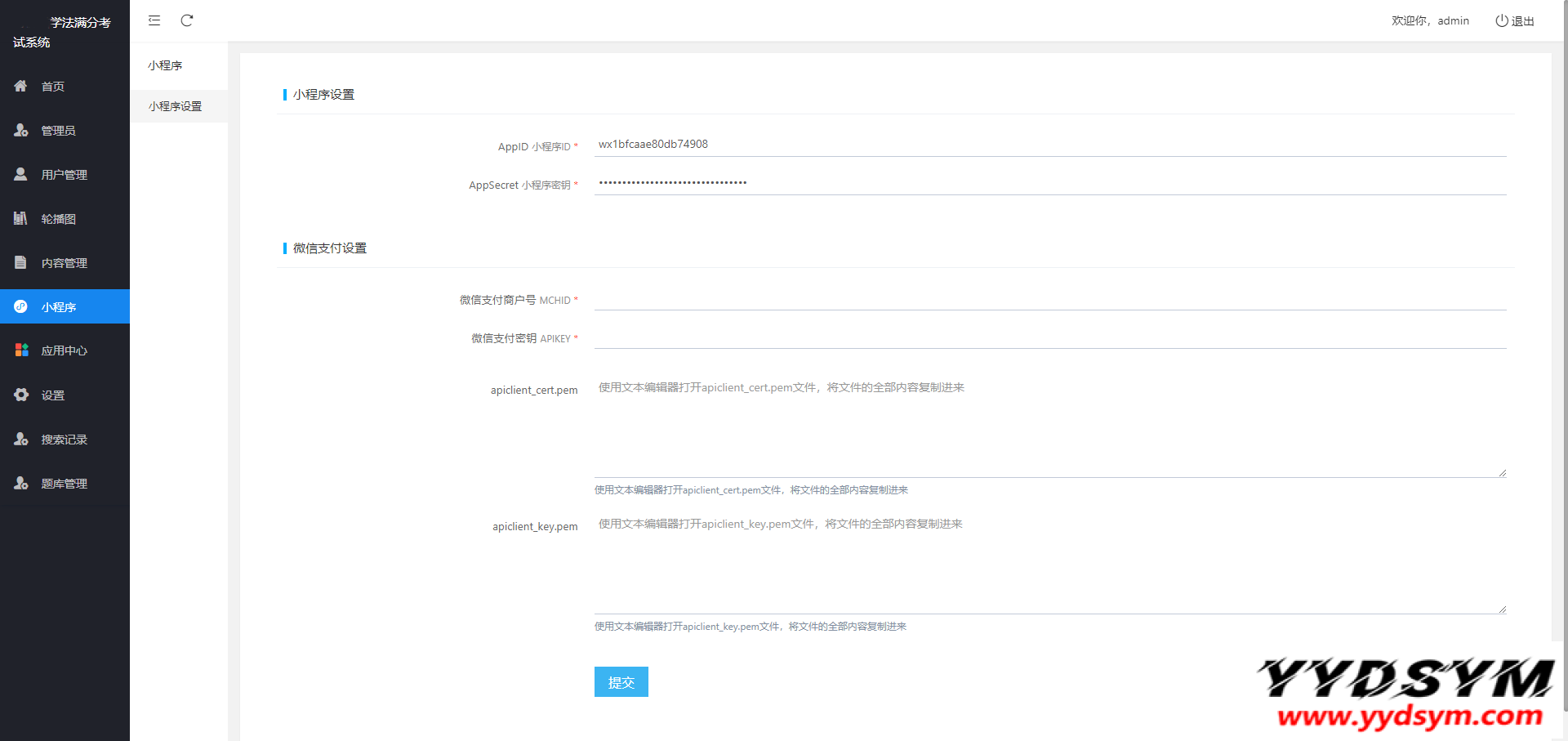This screenshot has width=1568, height=741.
Task: Focus the AppID 小程序ID input field
Action: point(1049,145)
